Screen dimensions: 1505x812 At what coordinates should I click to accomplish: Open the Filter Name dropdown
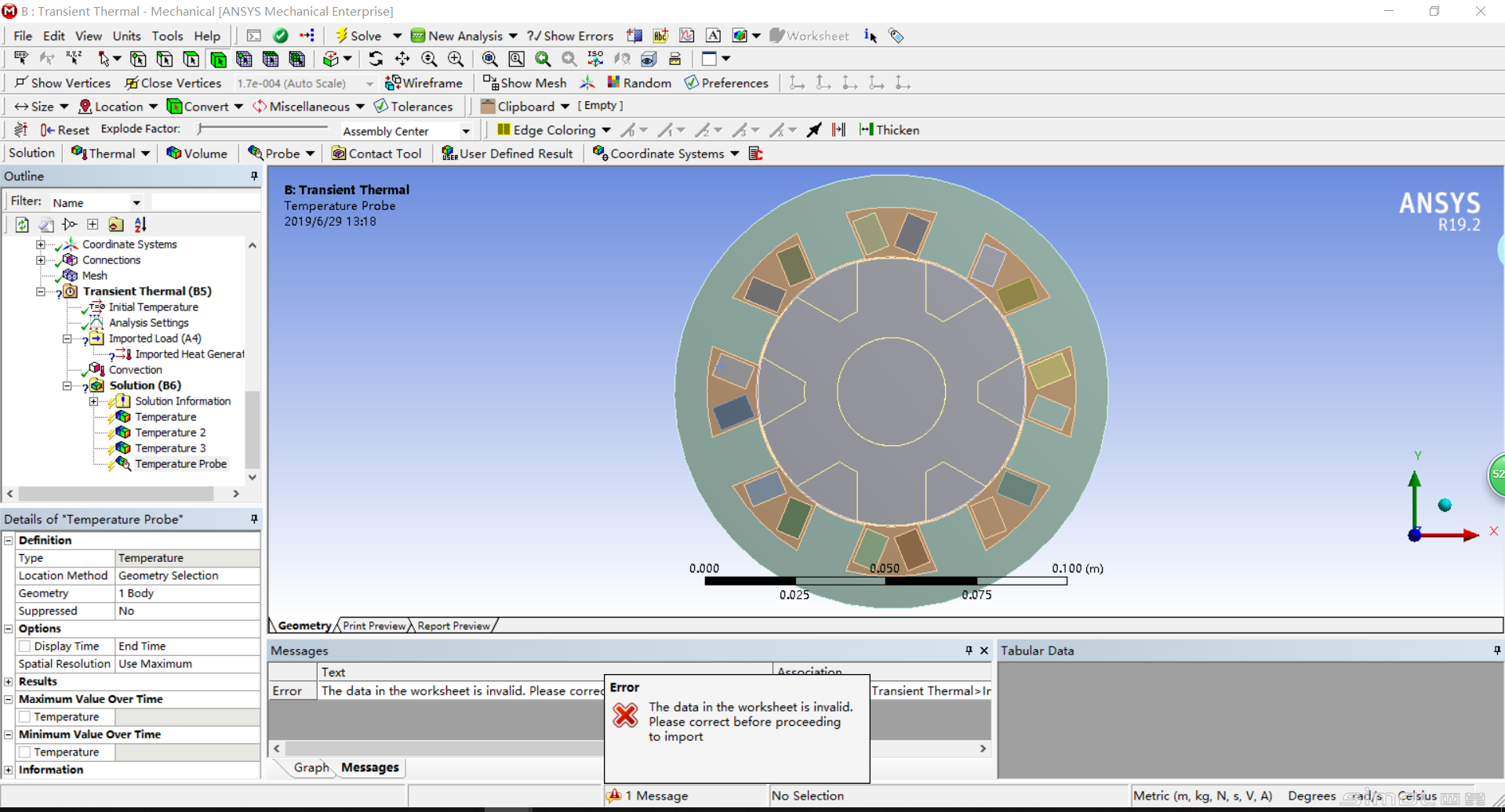coord(136,202)
